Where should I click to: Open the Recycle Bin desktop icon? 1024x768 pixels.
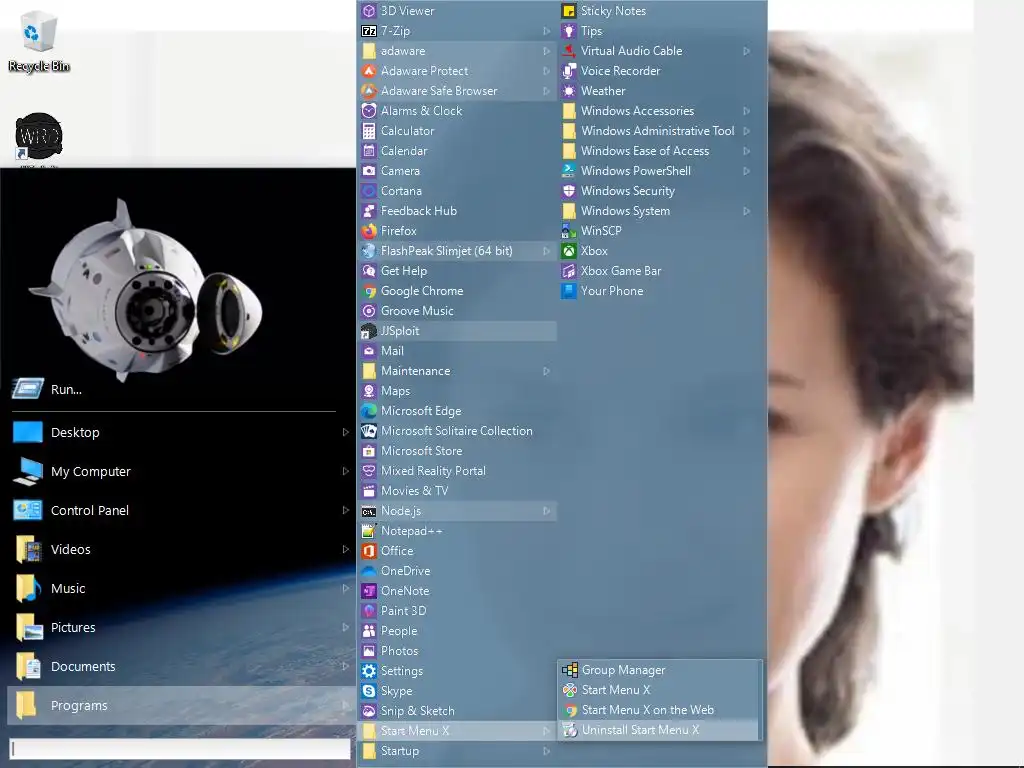point(39,41)
